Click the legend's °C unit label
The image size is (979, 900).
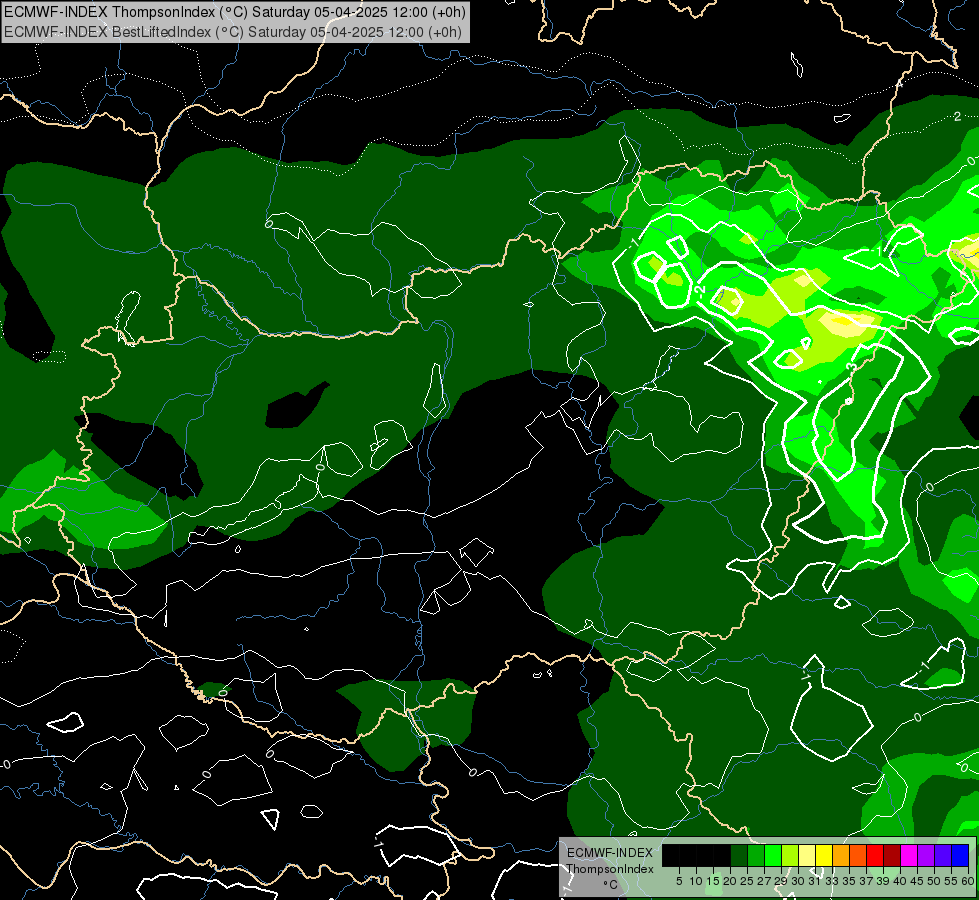611,885
